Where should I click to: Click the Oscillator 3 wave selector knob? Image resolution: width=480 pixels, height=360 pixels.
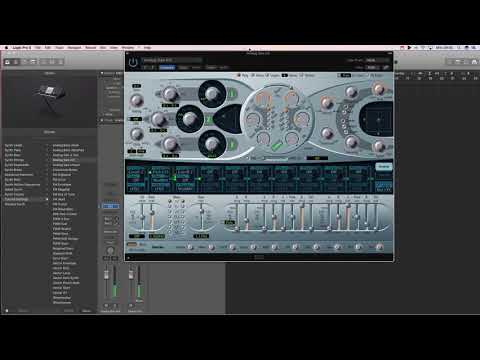click(212, 144)
